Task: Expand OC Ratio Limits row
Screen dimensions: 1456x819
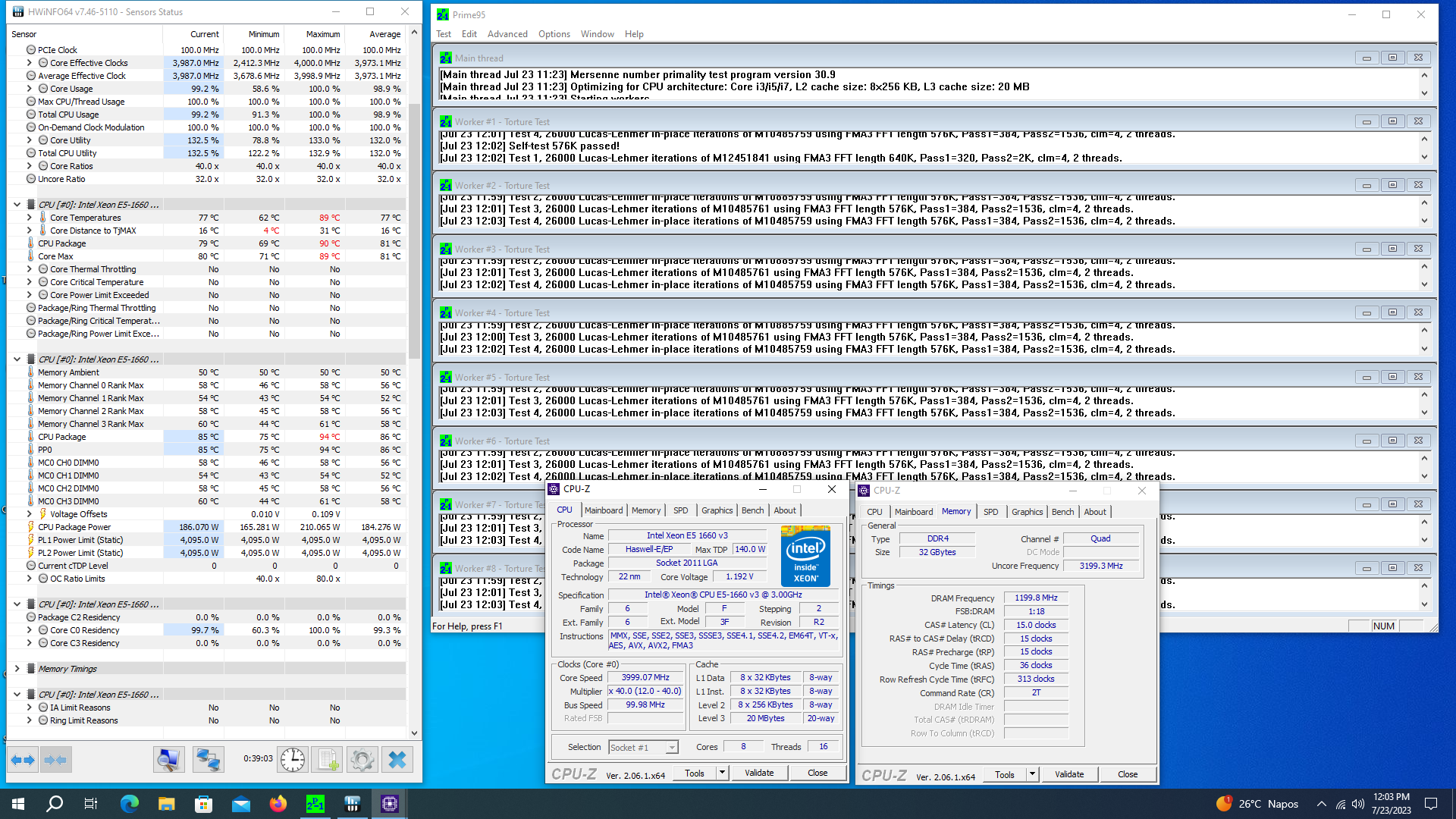Action: (x=30, y=579)
